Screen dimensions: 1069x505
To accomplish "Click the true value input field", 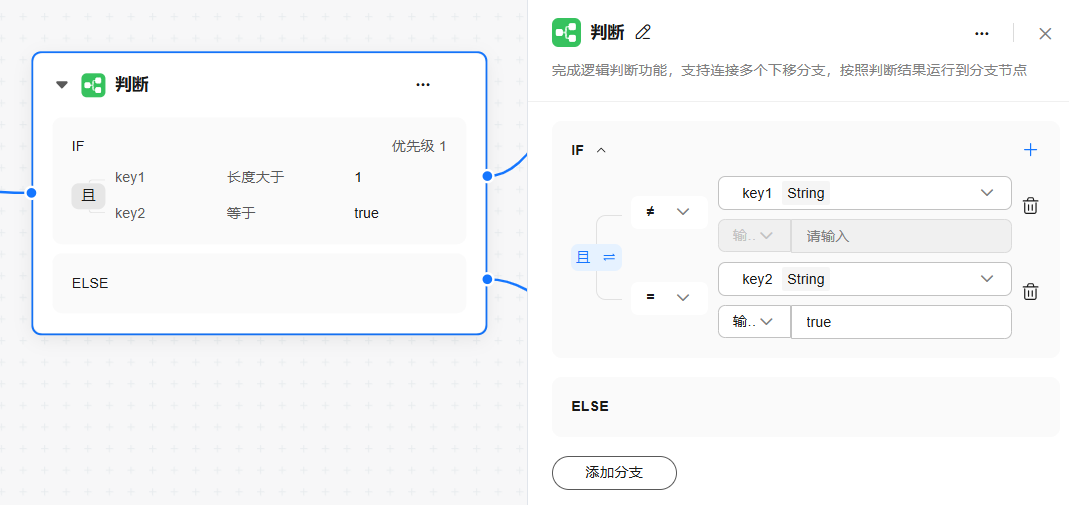I will [901, 322].
